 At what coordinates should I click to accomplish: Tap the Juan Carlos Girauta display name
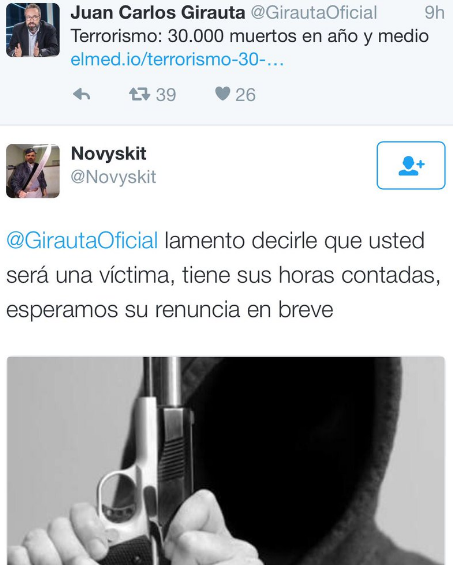[x=158, y=13]
